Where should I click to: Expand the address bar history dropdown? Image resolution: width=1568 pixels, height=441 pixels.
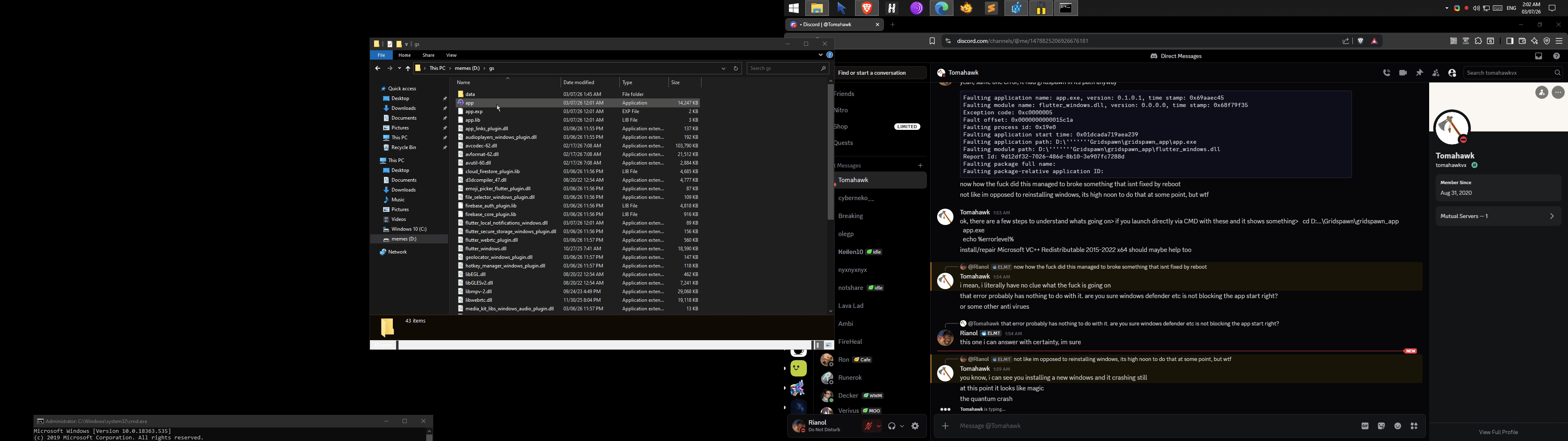(723, 68)
